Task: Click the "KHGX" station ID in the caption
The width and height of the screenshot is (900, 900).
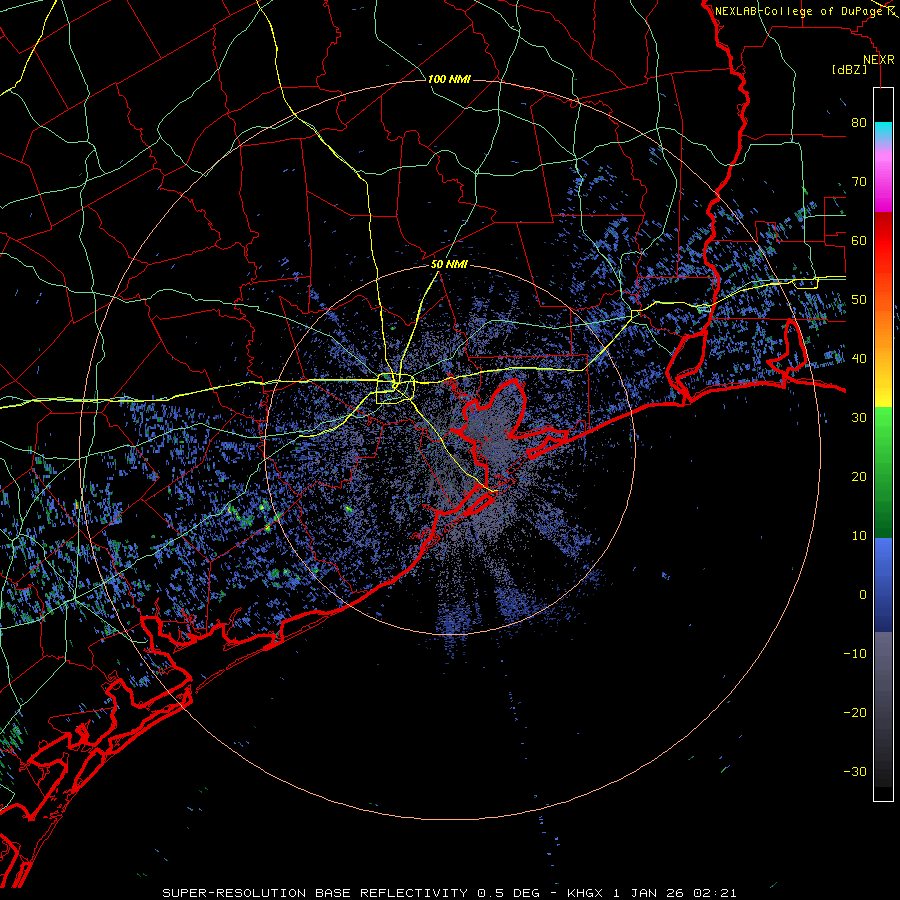Action: coord(587,893)
